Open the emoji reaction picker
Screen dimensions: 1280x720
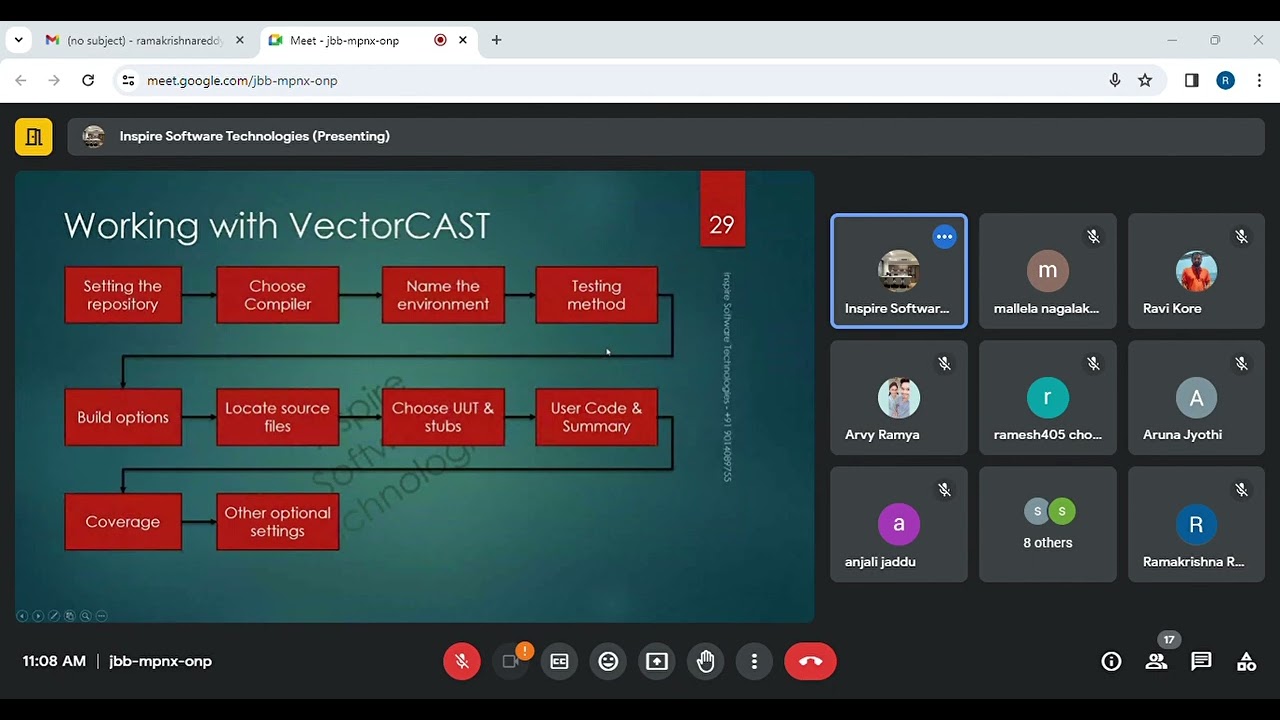coord(608,661)
